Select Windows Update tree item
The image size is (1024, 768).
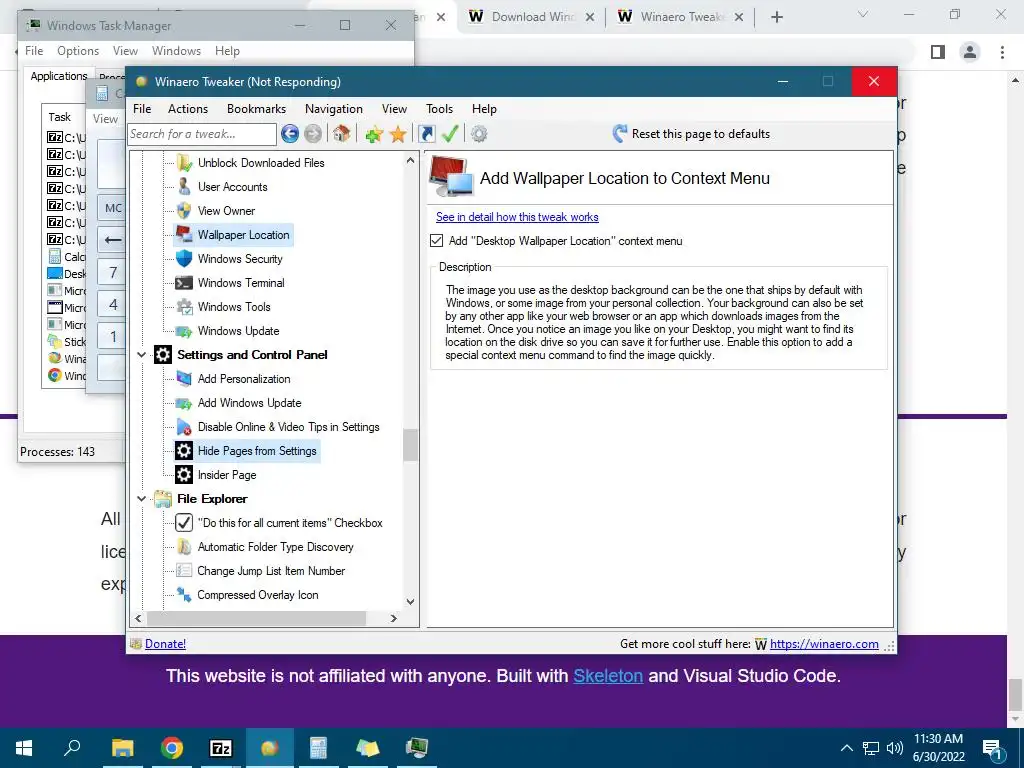238,331
